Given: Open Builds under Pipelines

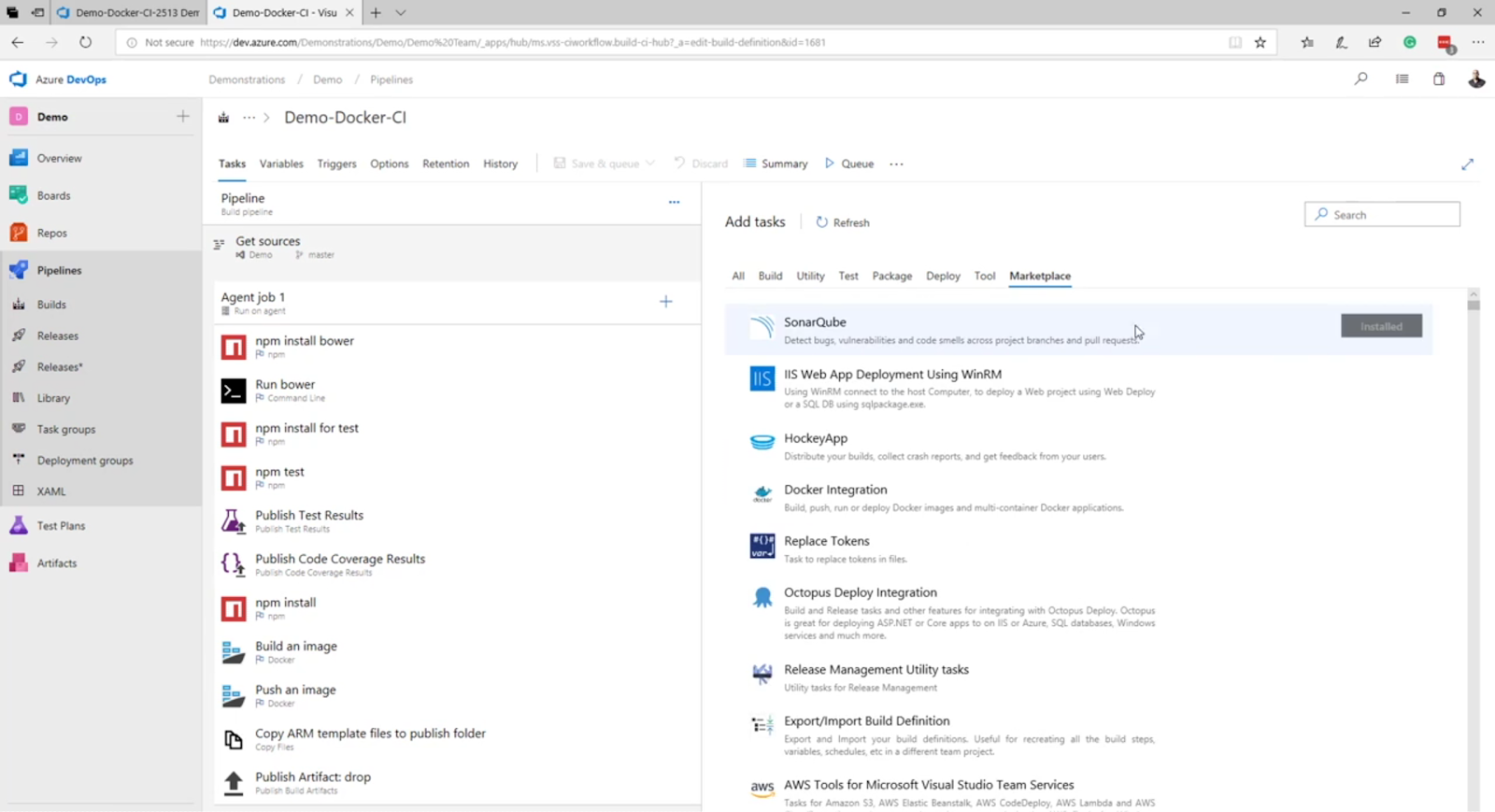Looking at the screenshot, I should coord(51,305).
